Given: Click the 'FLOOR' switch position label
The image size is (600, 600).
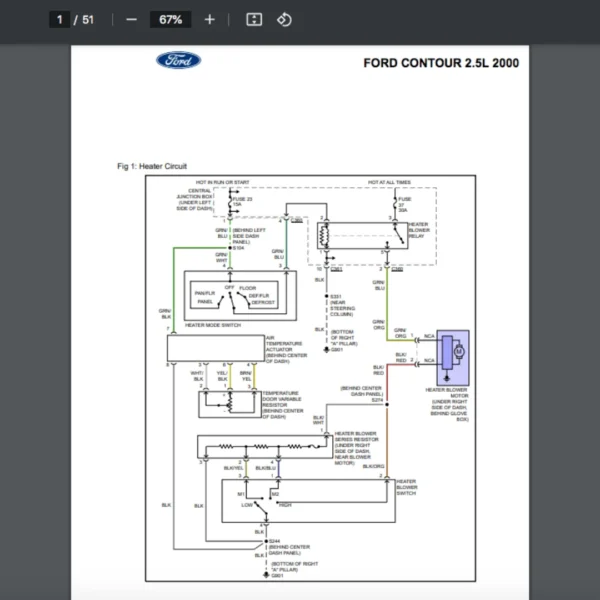Looking at the screenshot, I should point(248,288).
